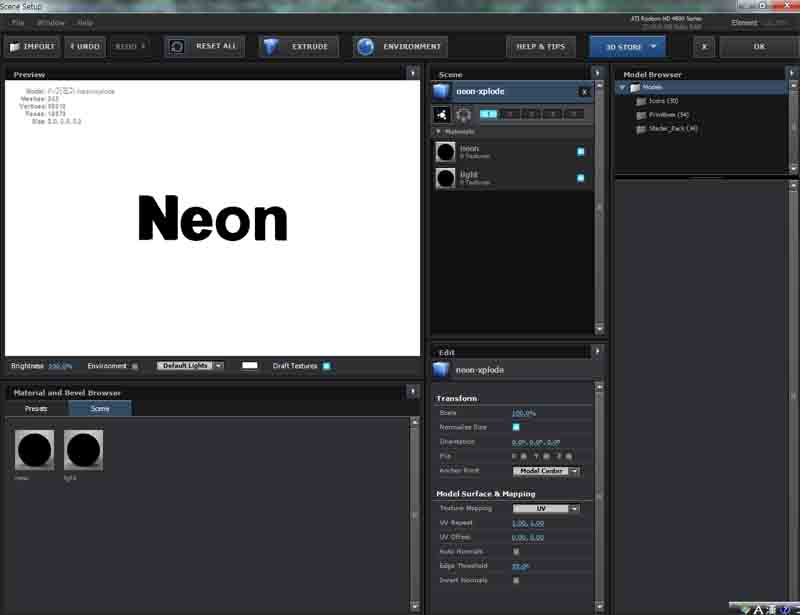Click the UV Offset value
The width and height of the screenshot is (800, 615).
pyautogui.click(x=528, y=537)
